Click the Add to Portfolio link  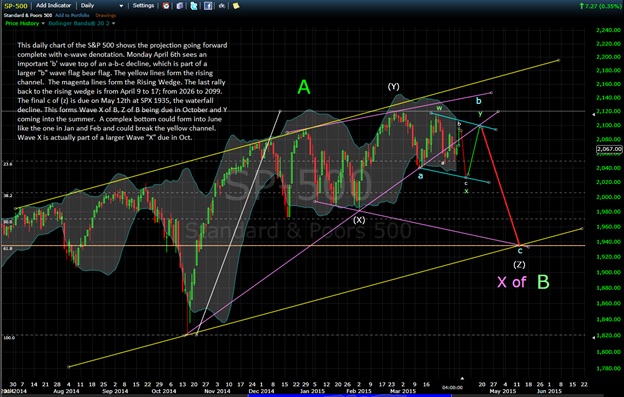tap(72, 15)
